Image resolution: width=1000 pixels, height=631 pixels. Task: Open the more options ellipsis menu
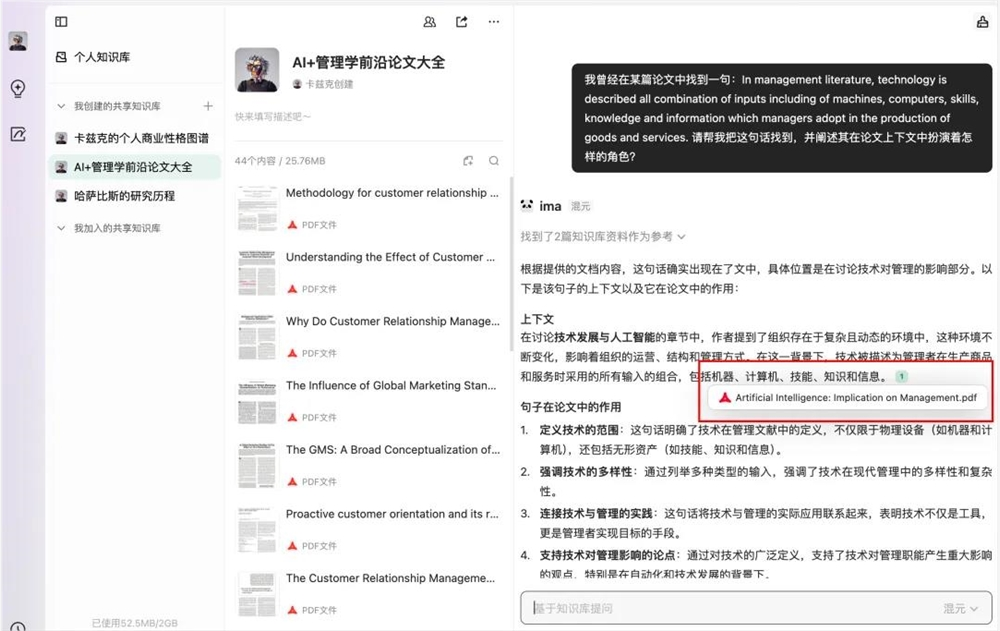coord(493,21)
